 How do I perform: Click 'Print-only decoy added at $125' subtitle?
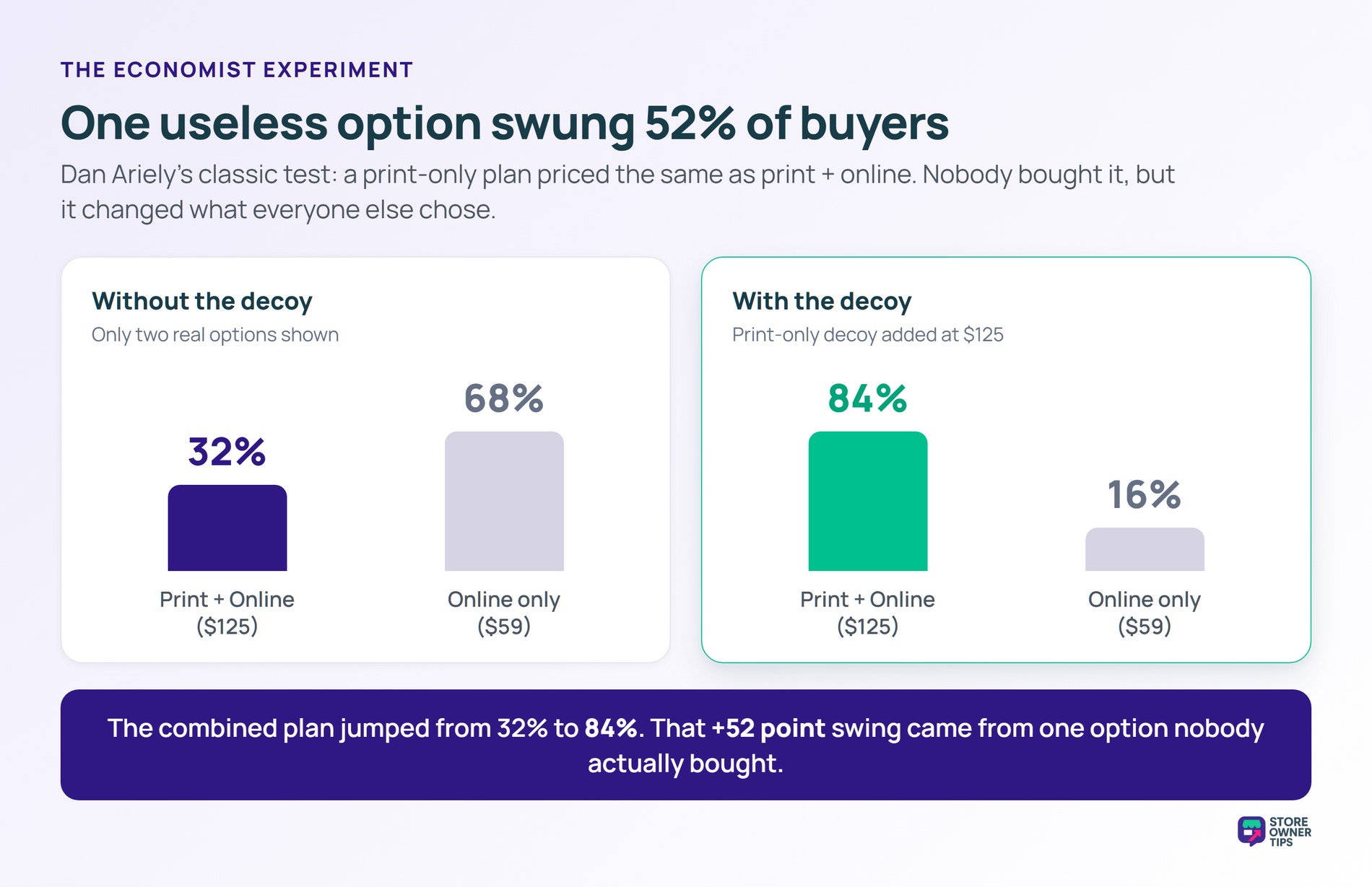868,335
